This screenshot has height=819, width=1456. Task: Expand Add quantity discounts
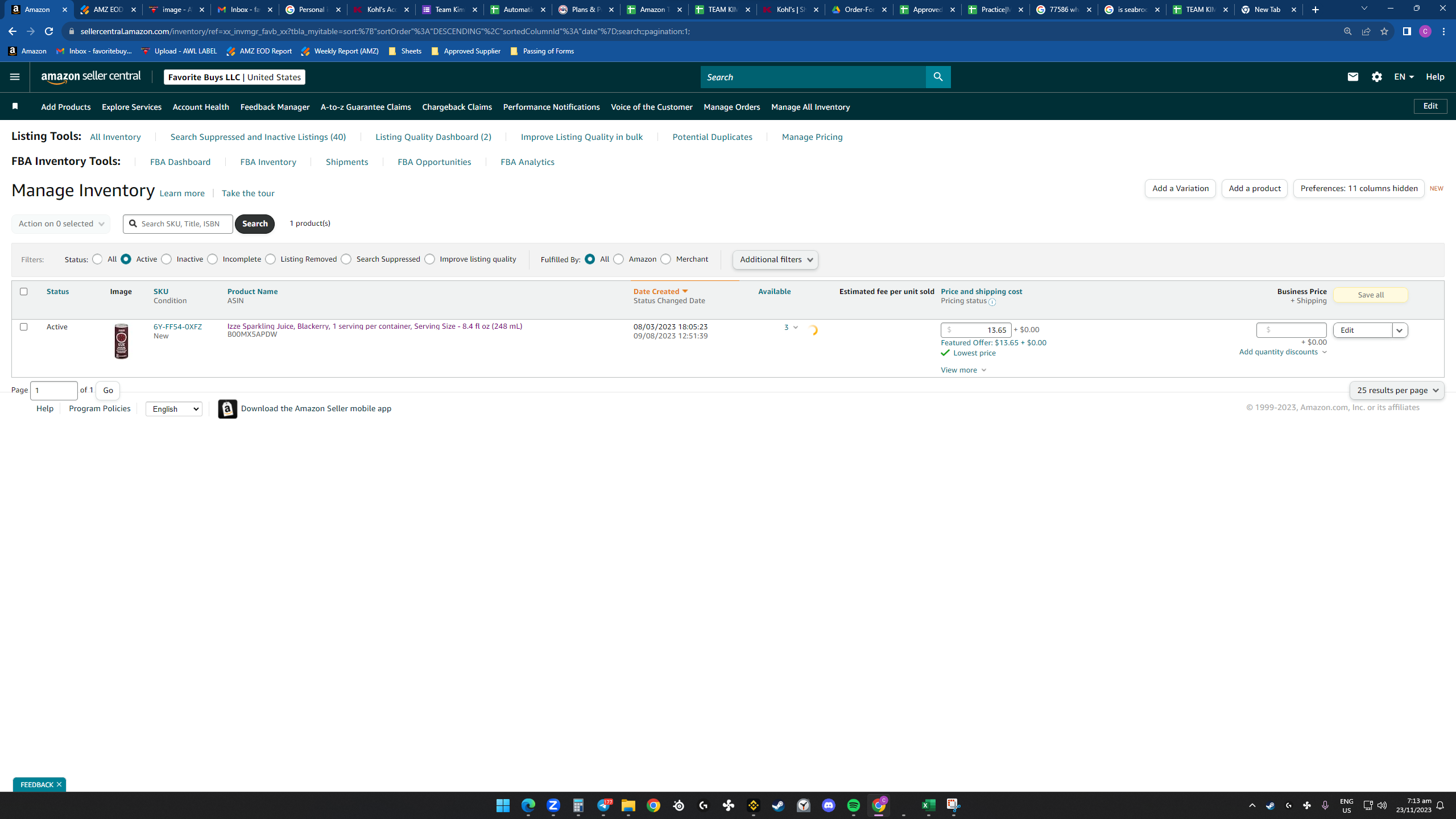[1283, 352]
